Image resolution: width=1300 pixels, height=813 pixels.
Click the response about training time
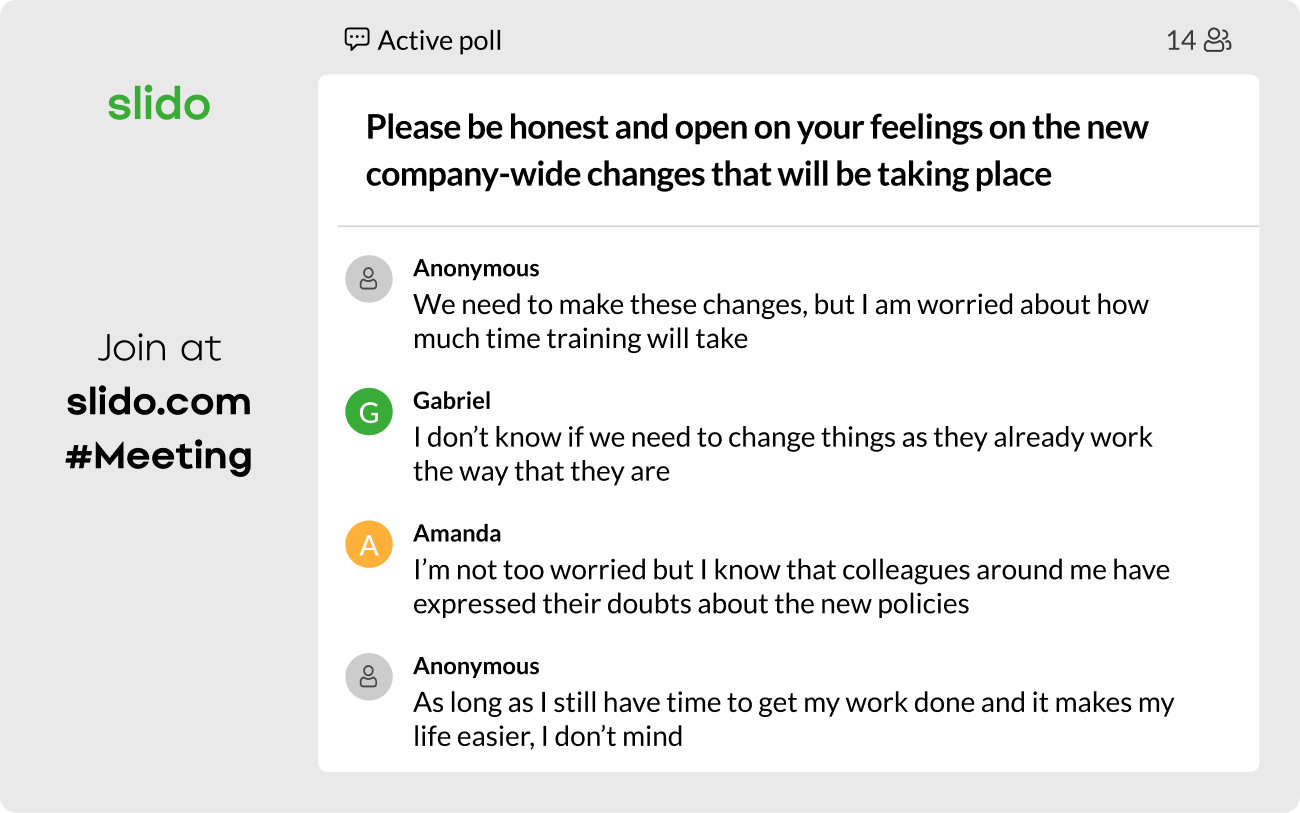coord(780,321)
